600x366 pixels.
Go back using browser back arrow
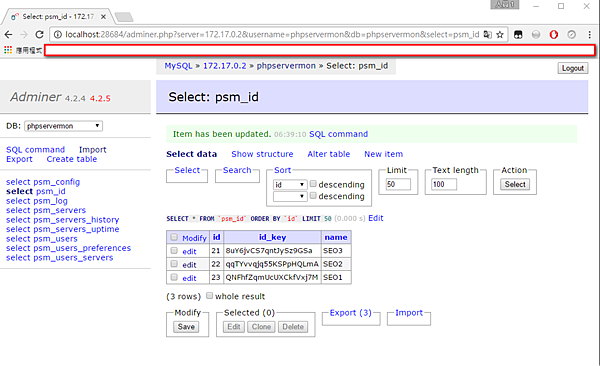pyautogui.click(x=8, y=34)
